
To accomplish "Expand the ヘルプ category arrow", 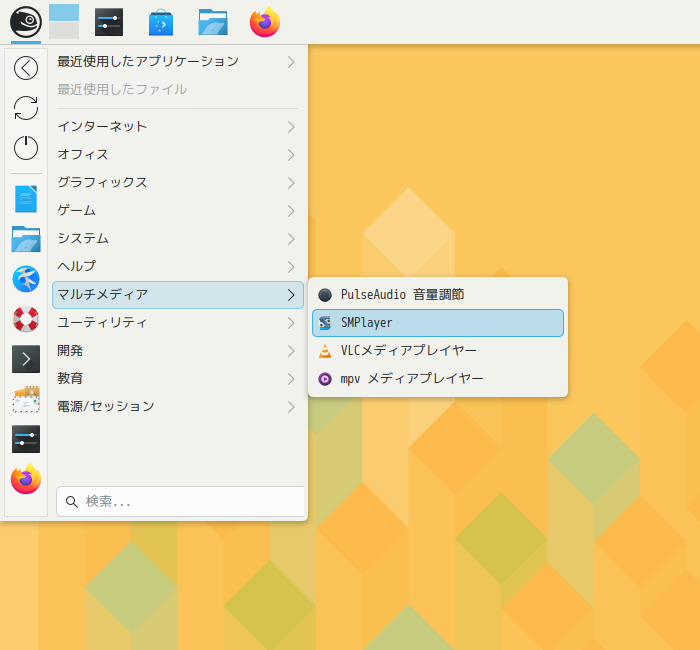I will tap(291, 267).
